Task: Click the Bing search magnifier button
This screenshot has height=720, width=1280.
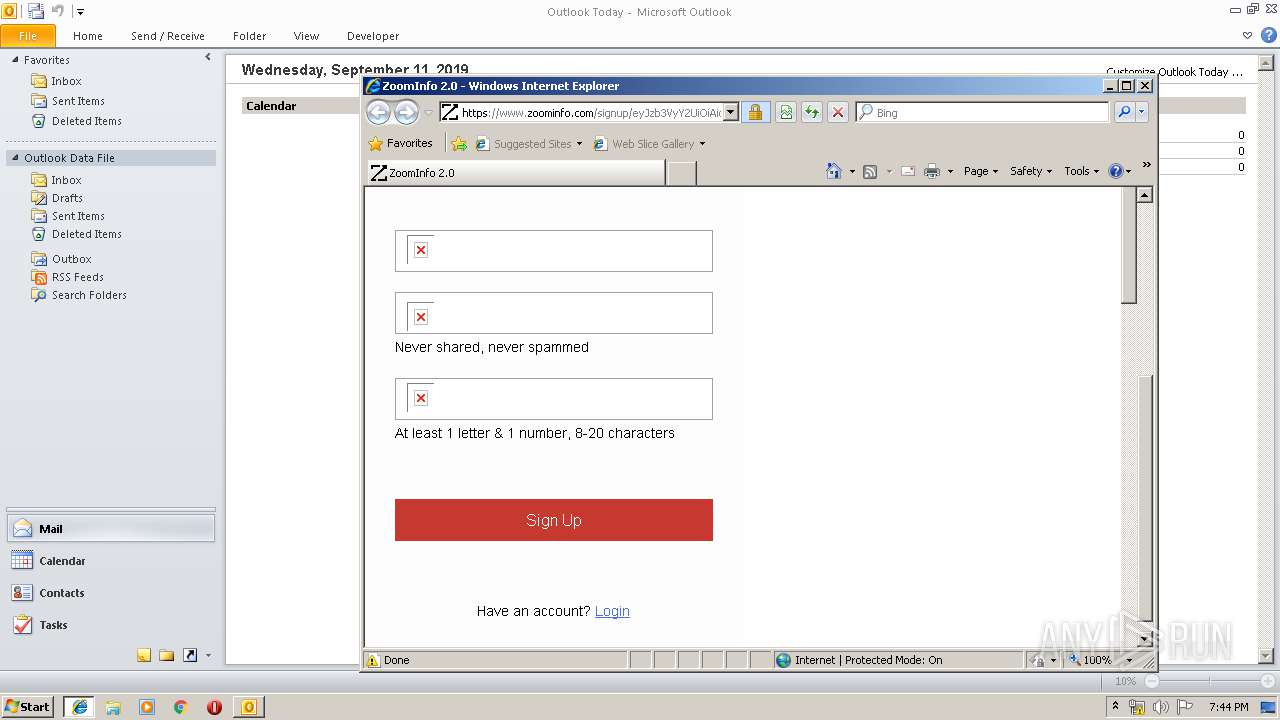Action: [1124, 112]
